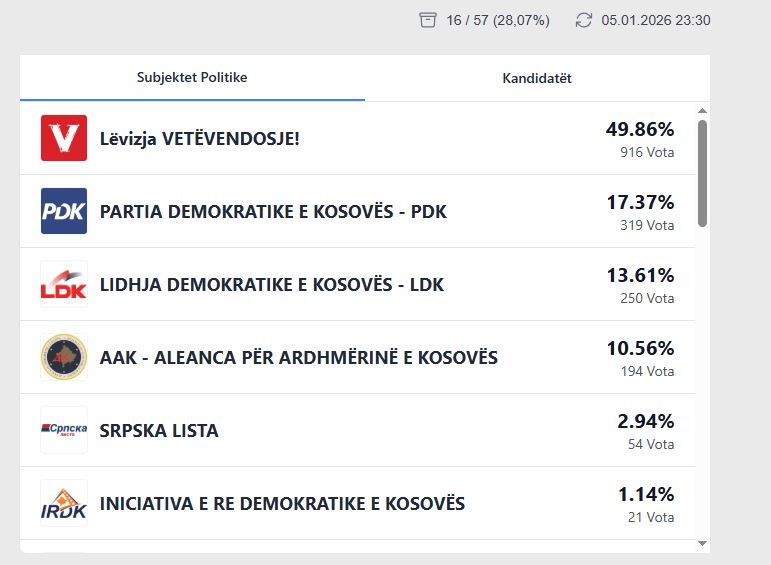771x565 pixels.
Task: Click the vertical scrollbar thumb
Action: tap(702, 172)
